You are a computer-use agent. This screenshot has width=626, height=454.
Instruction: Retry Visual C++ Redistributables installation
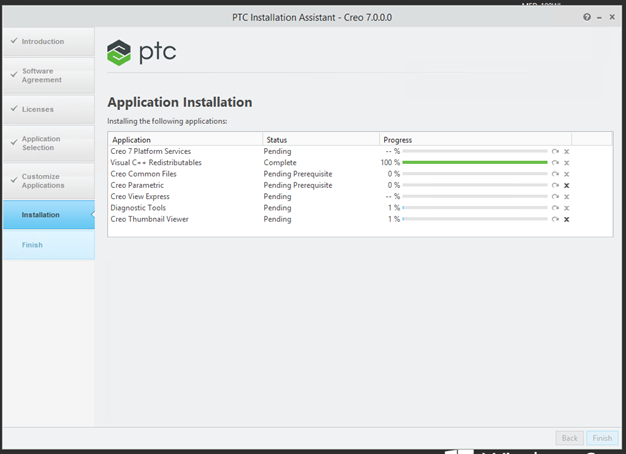(x=555, y=163)
